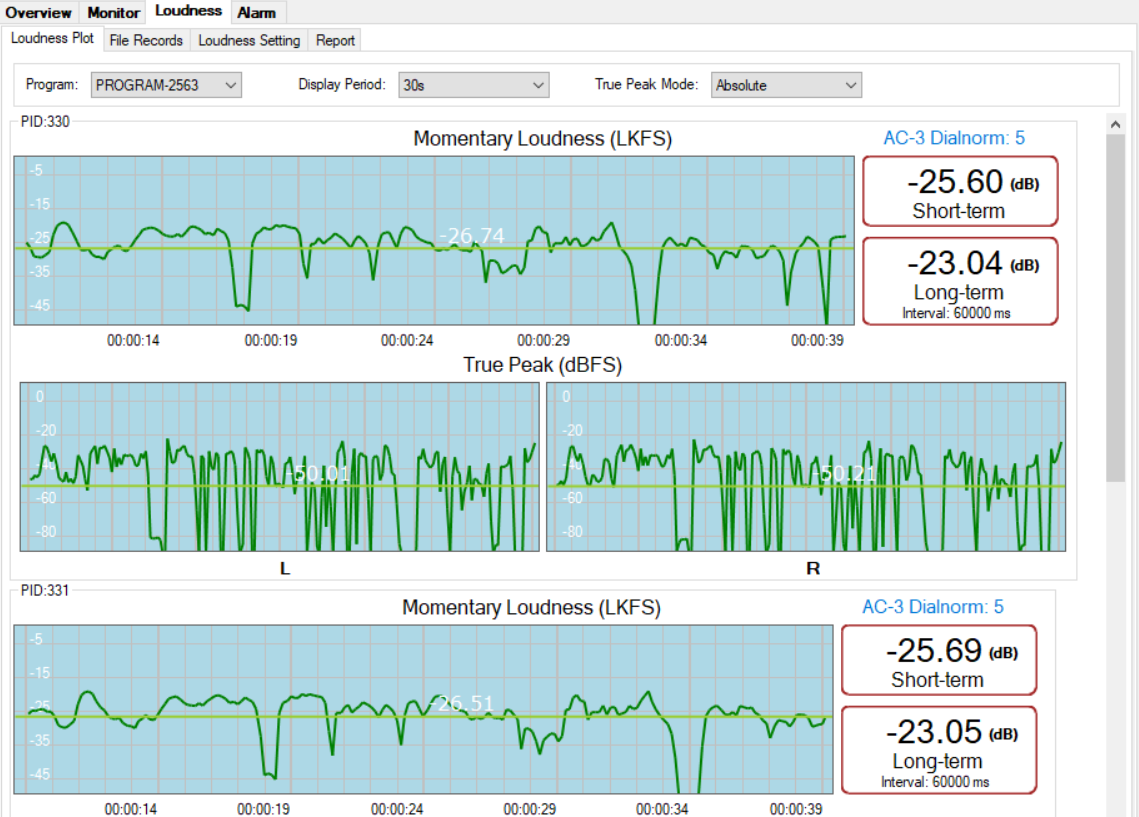
Task: Switch to the Report sub-tab
Action: tap(335, 40)
